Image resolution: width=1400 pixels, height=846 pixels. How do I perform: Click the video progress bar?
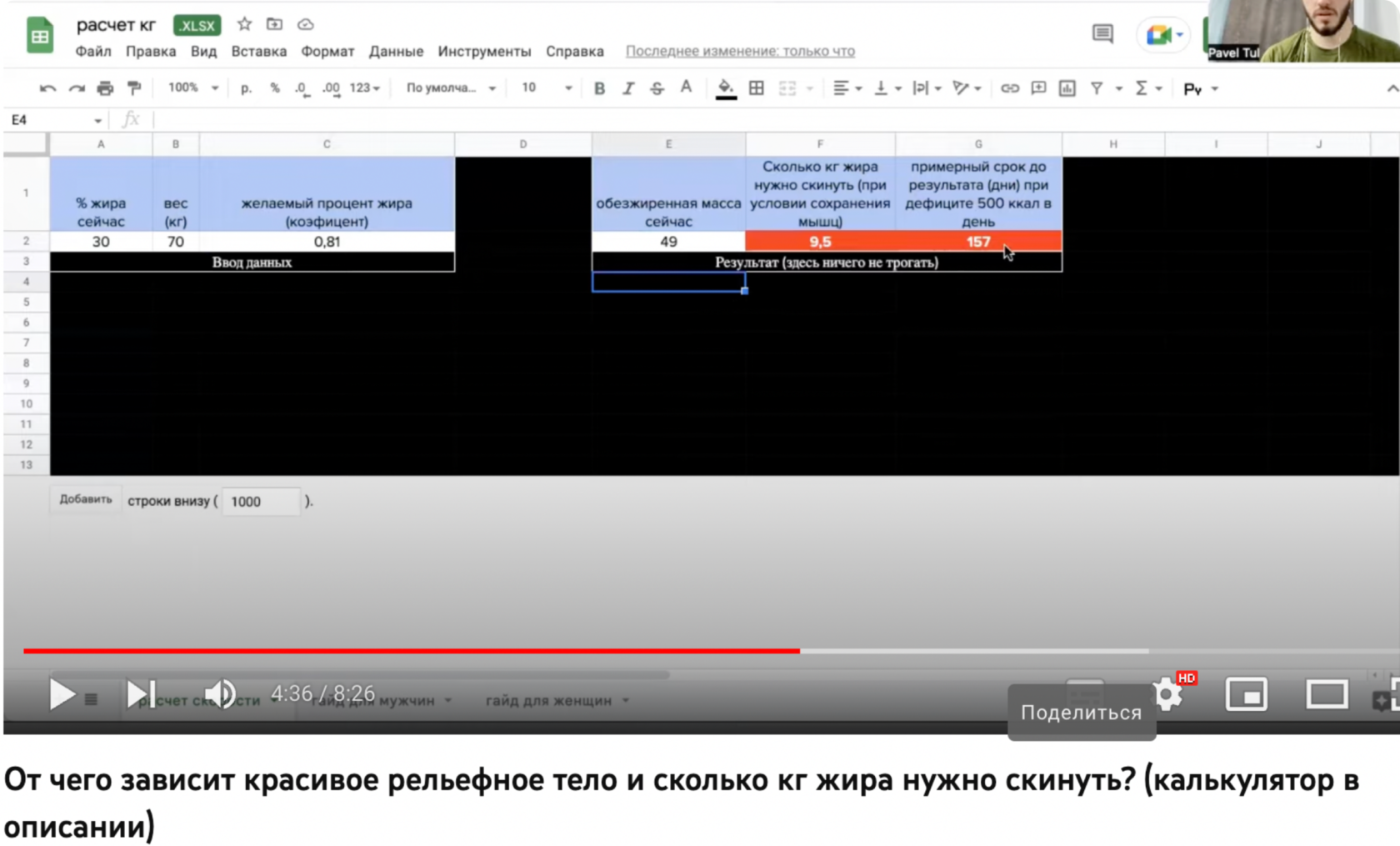pos(712,650)
